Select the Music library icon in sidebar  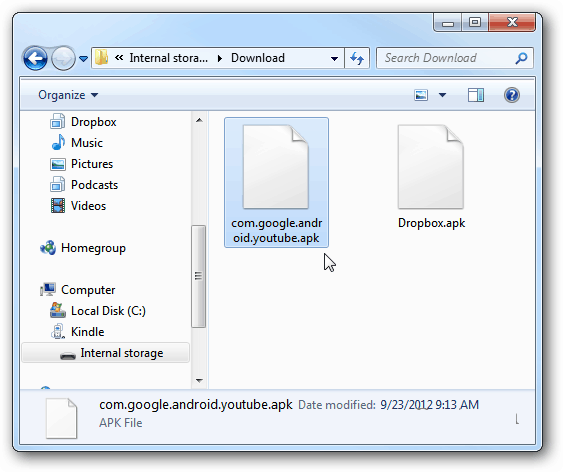point(58,142)
